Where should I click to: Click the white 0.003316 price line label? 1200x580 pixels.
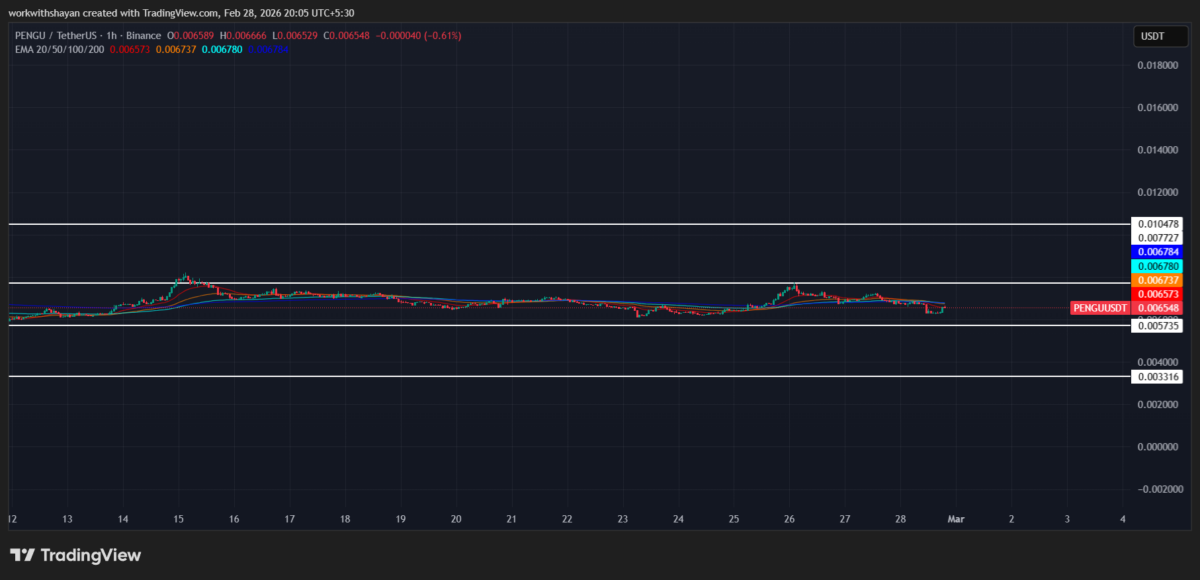coord(1157,377)
